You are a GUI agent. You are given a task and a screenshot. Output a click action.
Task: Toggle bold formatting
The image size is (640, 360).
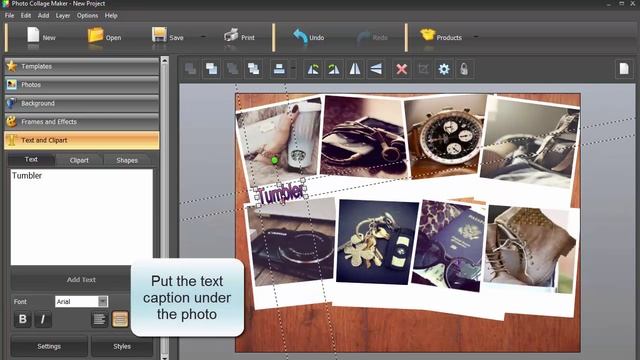tap(23, 319)
